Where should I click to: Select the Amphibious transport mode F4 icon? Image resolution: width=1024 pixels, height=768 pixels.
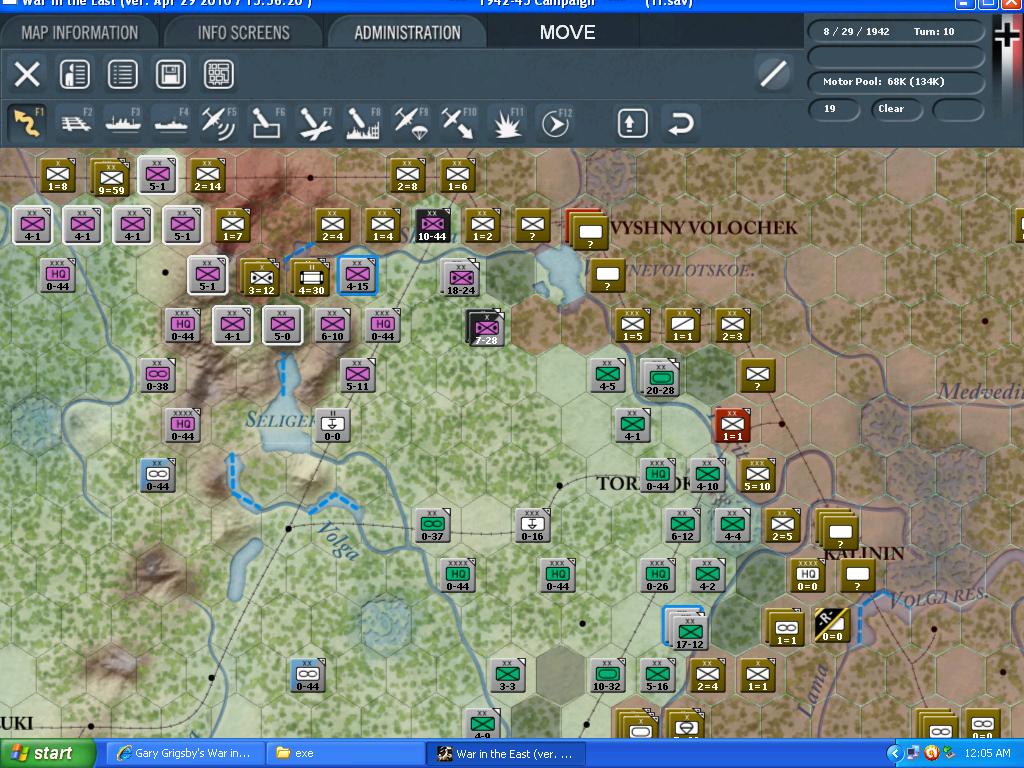pos(171,123)
